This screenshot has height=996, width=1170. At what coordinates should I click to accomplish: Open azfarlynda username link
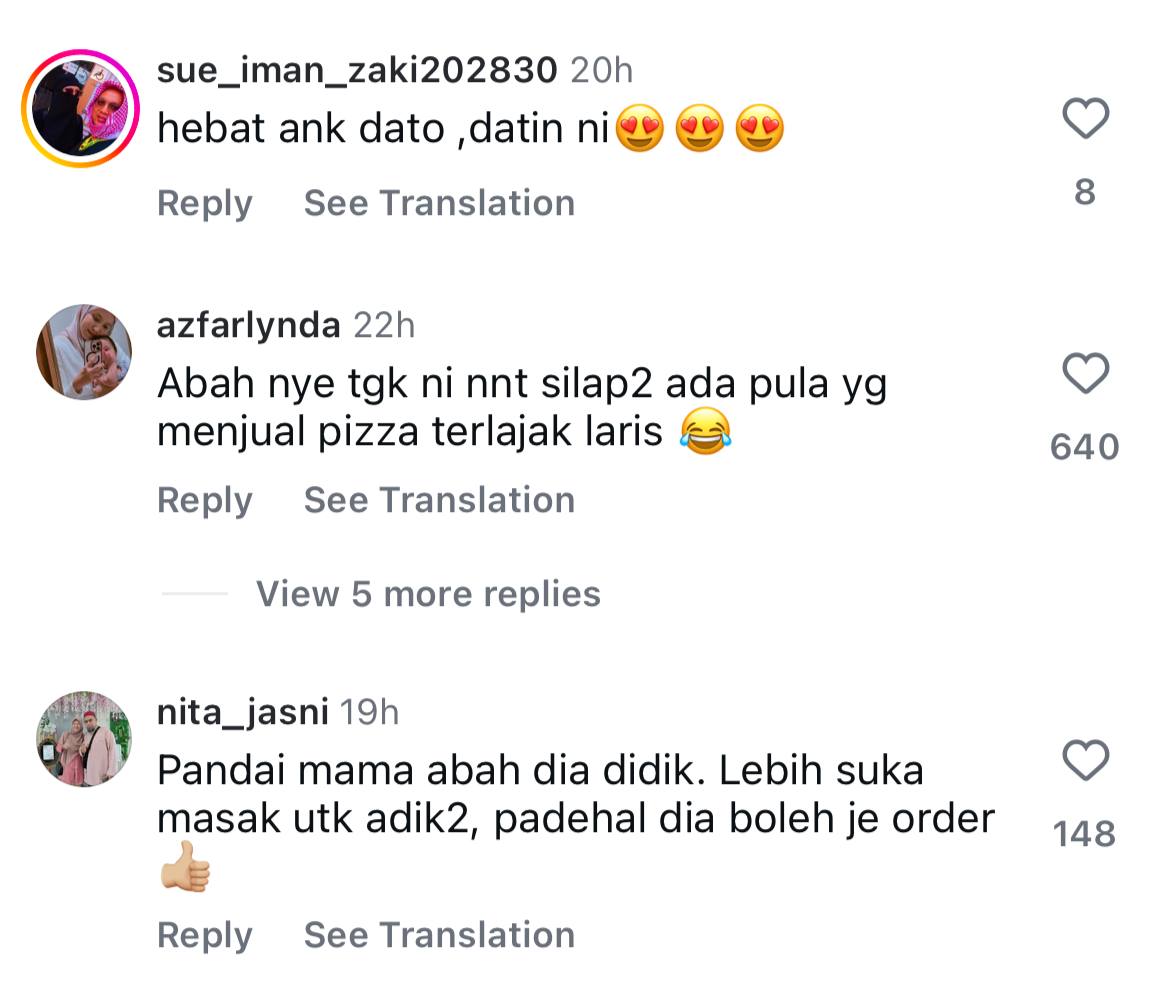248,325
